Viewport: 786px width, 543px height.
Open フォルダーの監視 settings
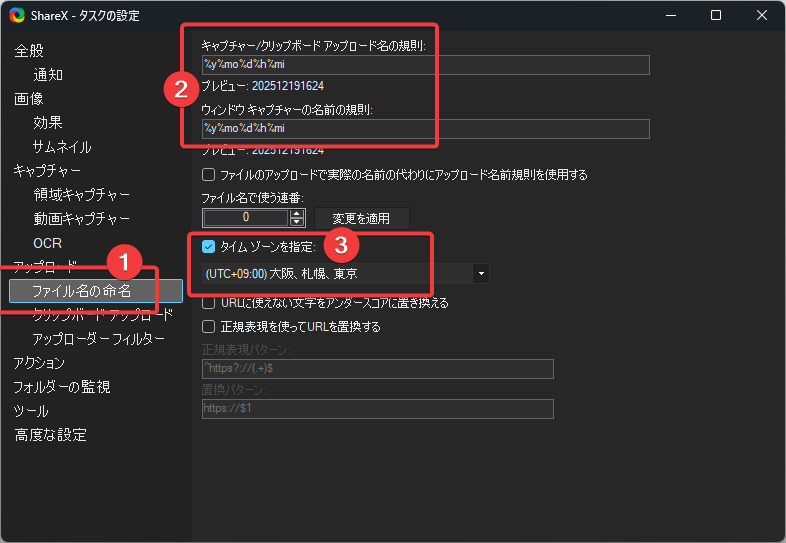point(61,387)
